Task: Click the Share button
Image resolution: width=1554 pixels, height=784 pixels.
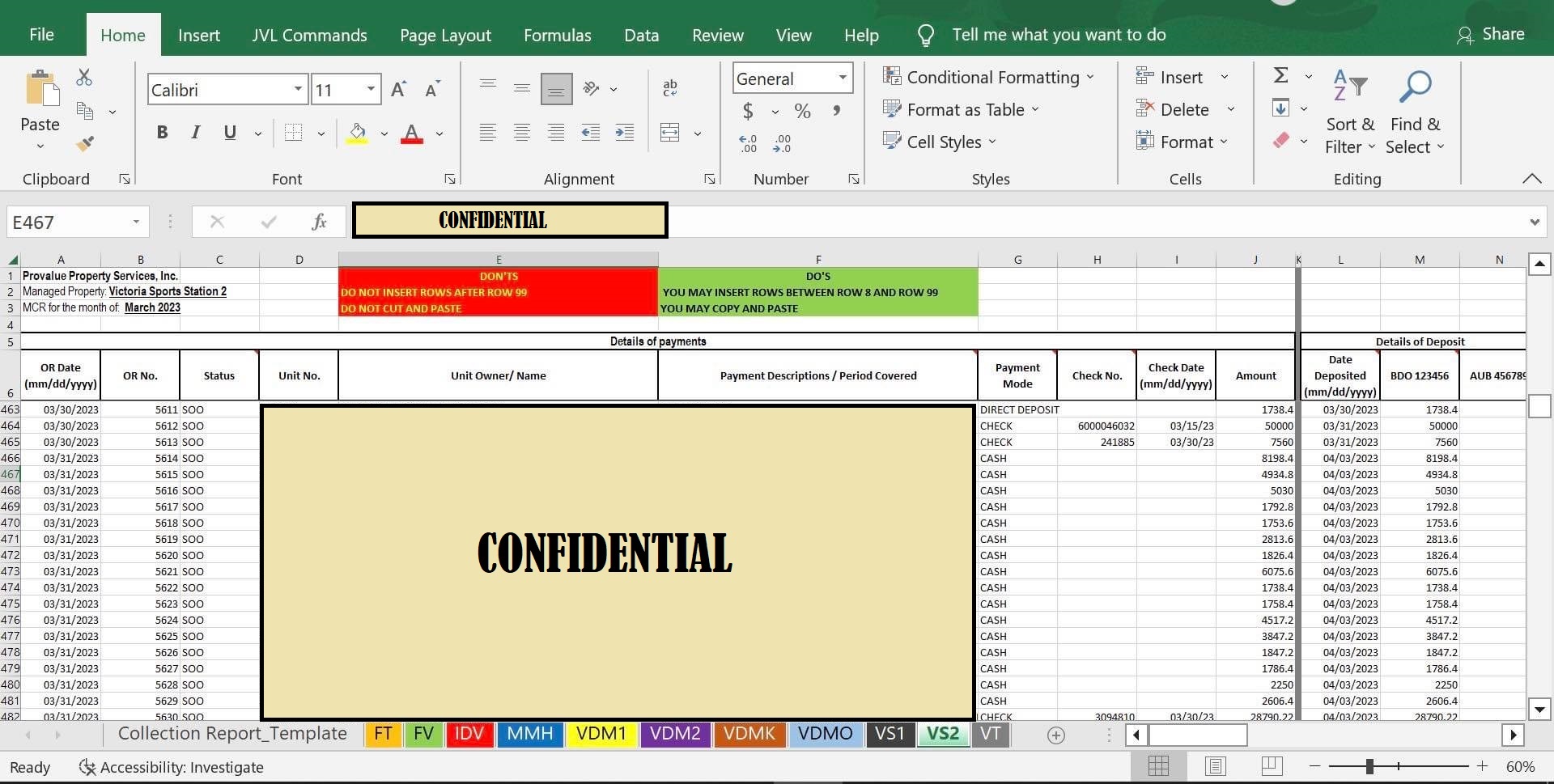Action: tap(1490, 34)
